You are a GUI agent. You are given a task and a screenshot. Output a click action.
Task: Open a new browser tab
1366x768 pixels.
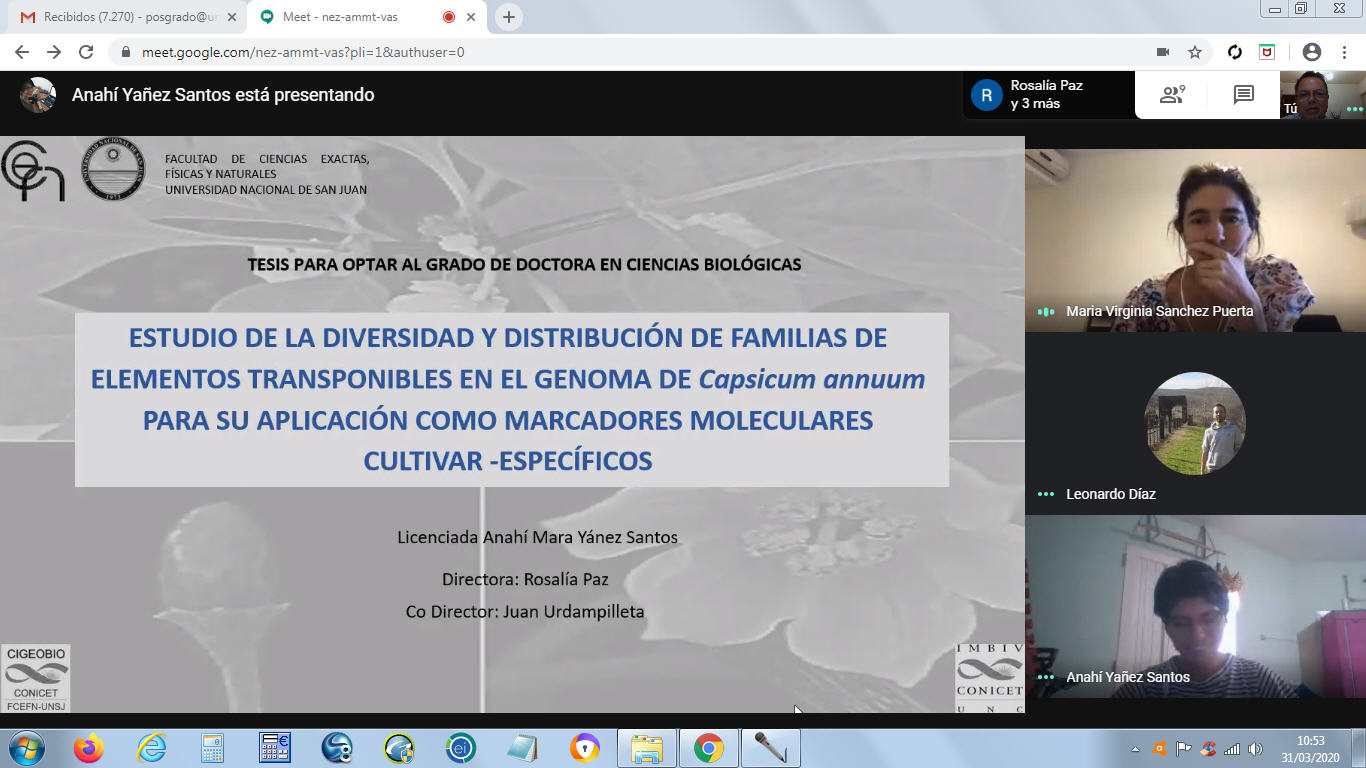click(x=509, y=17)
